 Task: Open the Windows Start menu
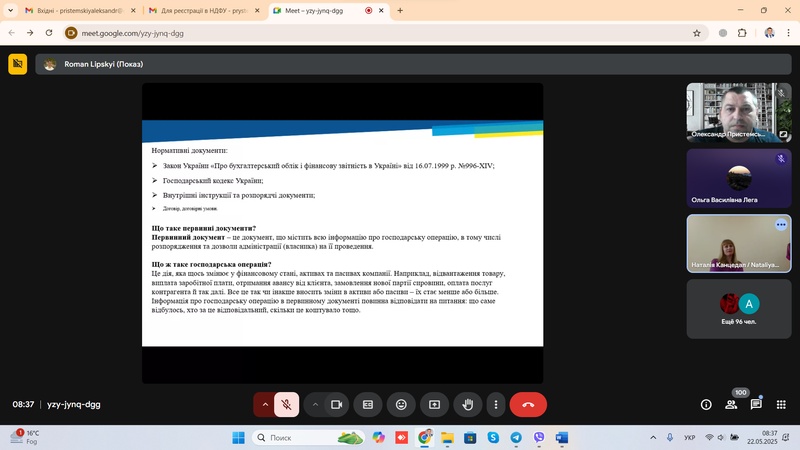pyautogui.click(x=238, y=438)
